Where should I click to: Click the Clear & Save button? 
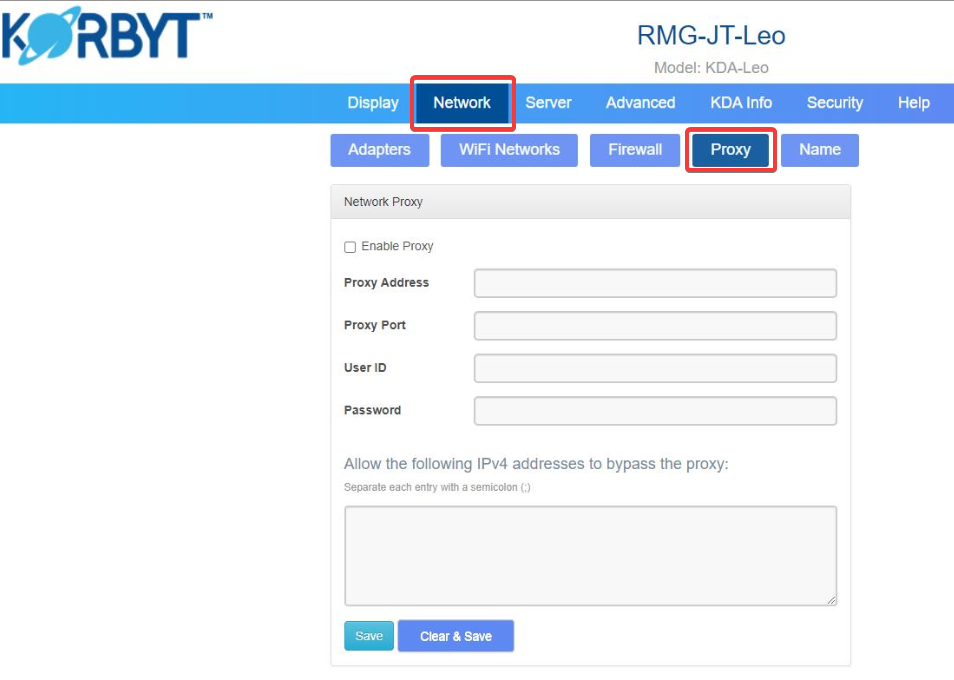pos(455,636)
